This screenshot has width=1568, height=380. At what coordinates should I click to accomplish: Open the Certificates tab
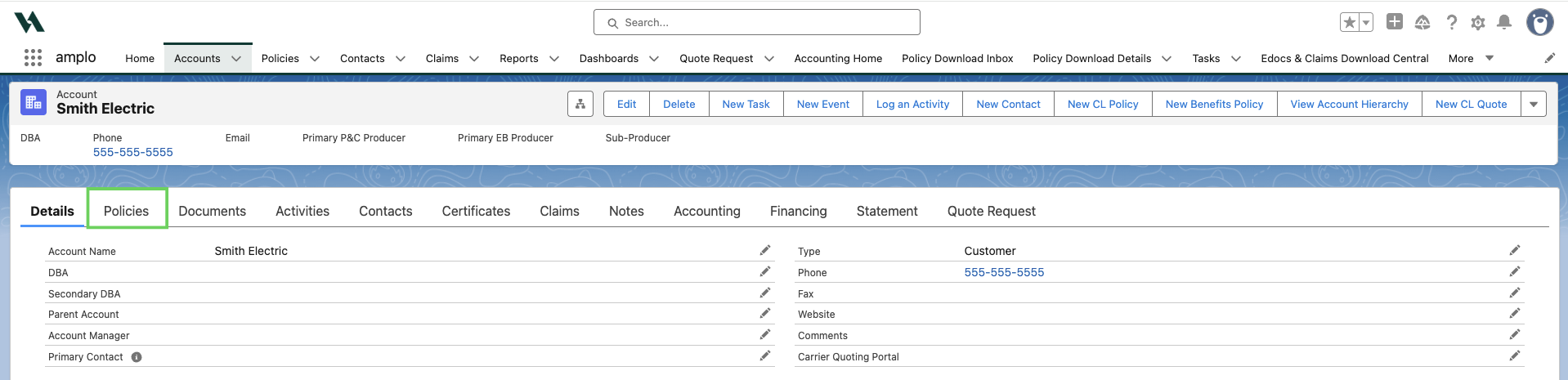(x=476, y=211)
